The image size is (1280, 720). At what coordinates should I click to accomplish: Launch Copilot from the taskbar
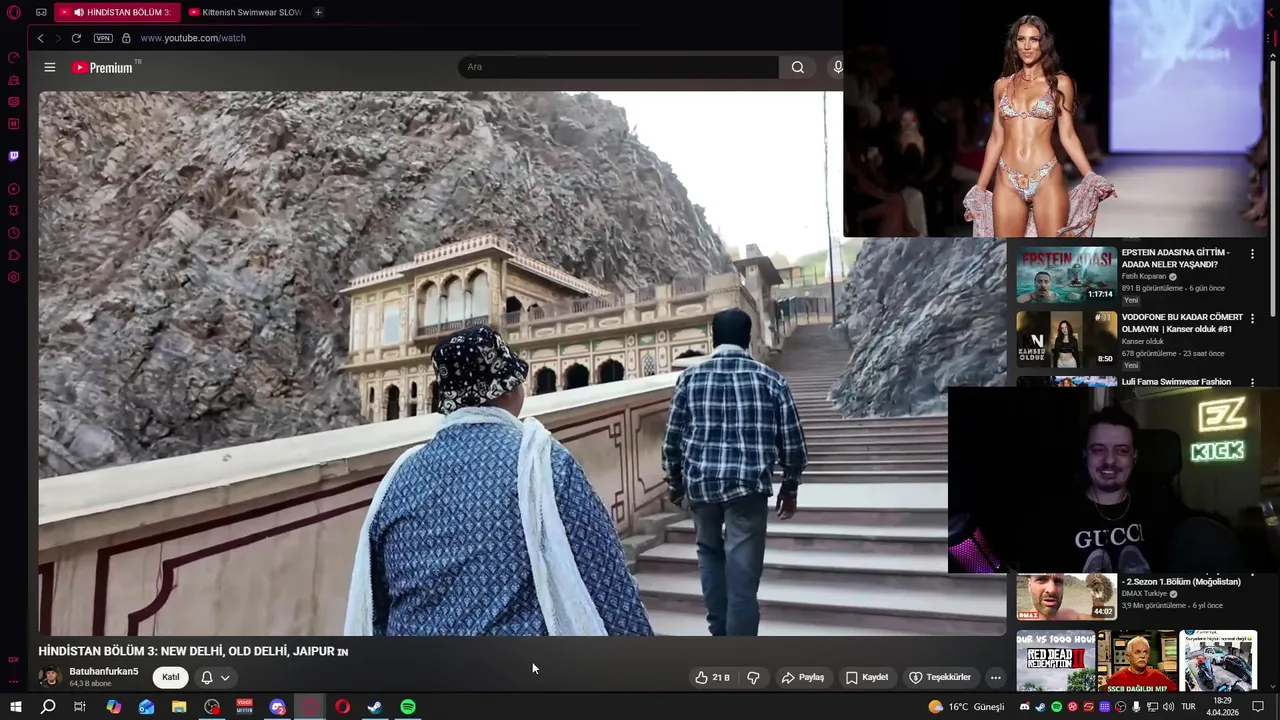113,707
